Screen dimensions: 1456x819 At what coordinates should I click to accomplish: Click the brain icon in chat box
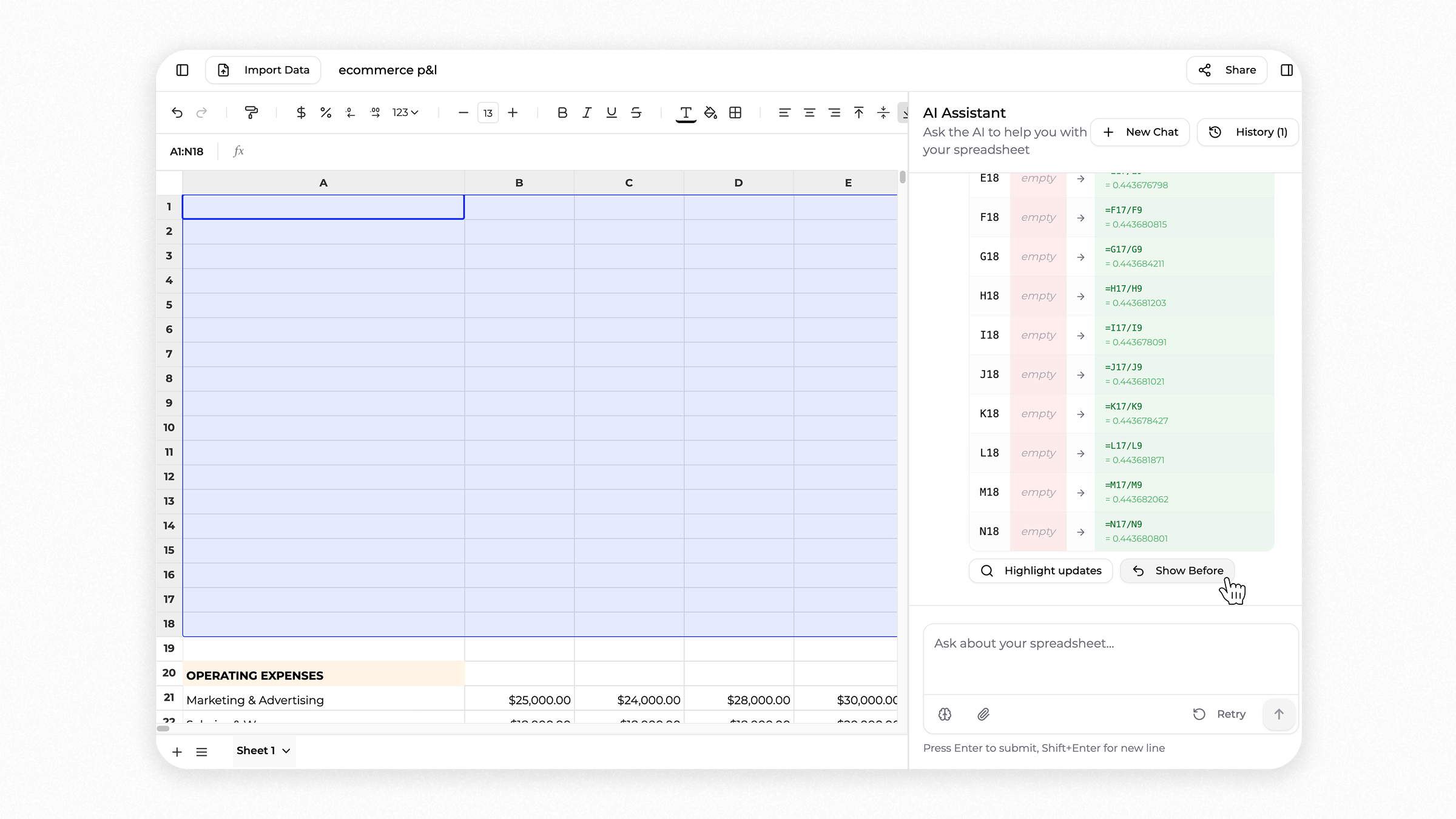point(945,714)
